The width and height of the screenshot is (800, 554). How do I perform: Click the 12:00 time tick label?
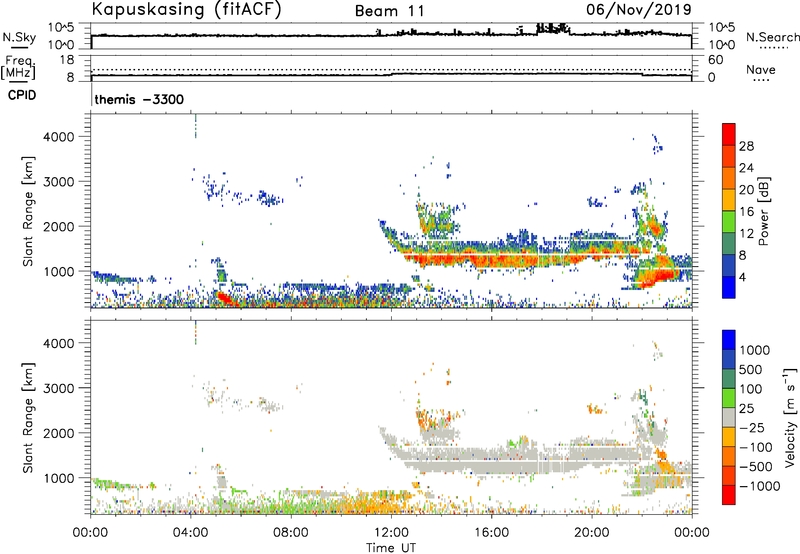coord(391,533)
